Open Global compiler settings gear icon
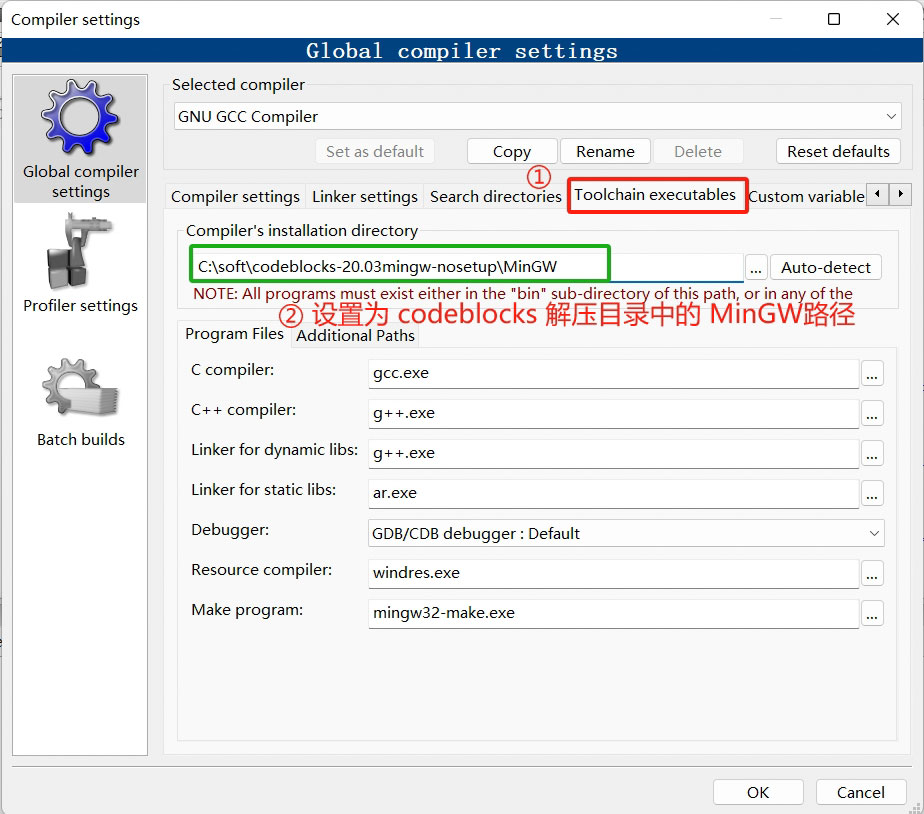This screenshot has width=924, height=814. (x=80, y=117)
